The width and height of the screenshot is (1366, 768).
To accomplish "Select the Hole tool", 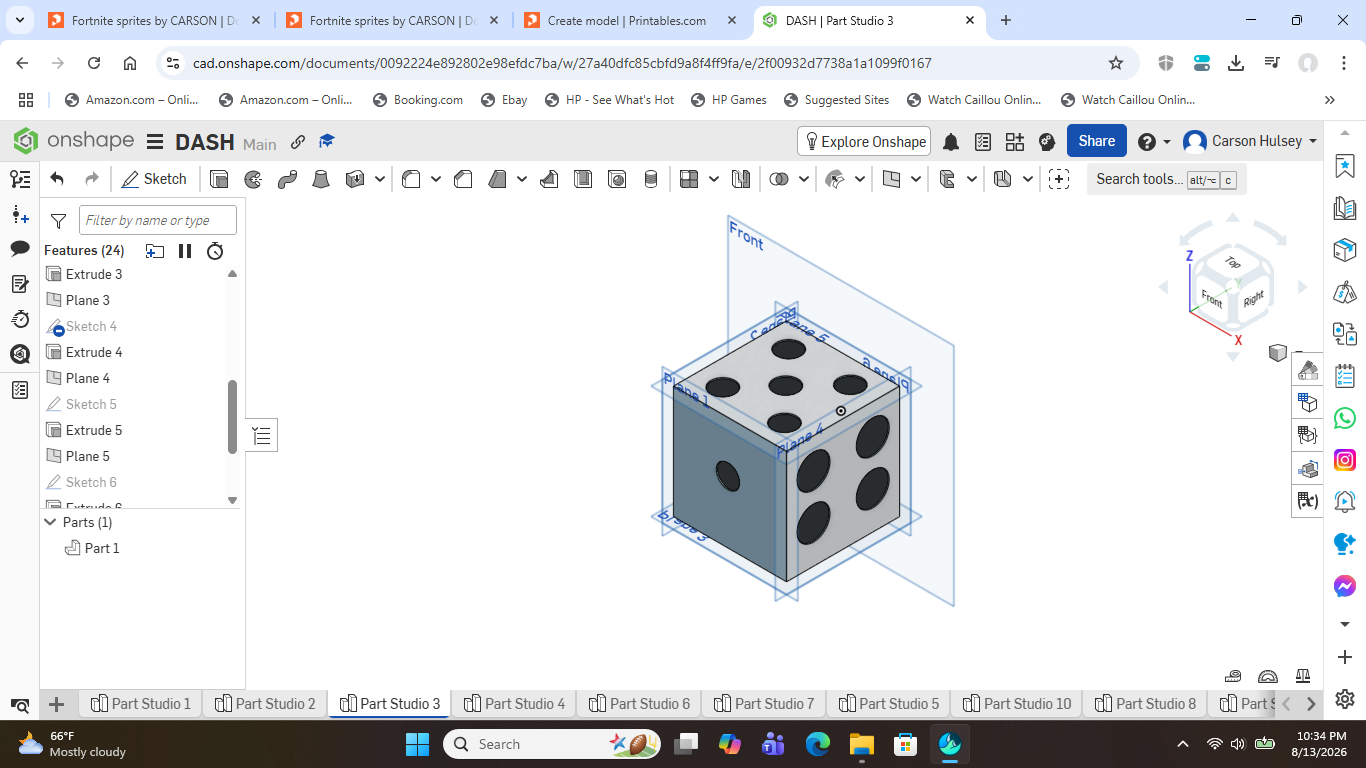I will pyautogui.click(x=617, y=179).
